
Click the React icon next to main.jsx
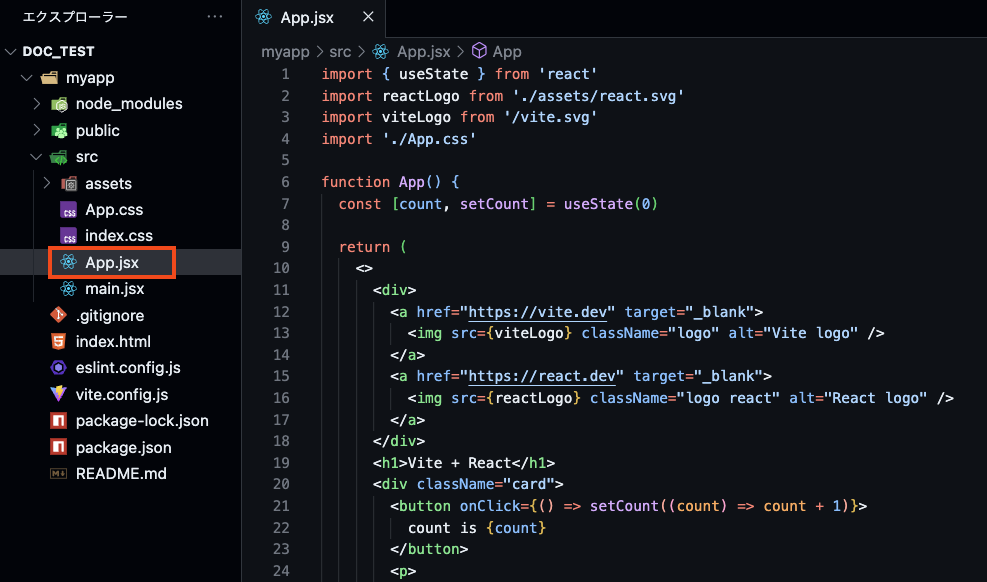pos(68,289)
